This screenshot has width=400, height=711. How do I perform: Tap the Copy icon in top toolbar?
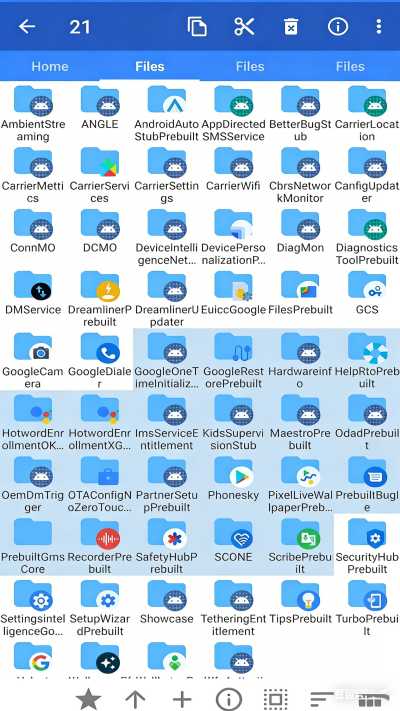click(197, 27)
